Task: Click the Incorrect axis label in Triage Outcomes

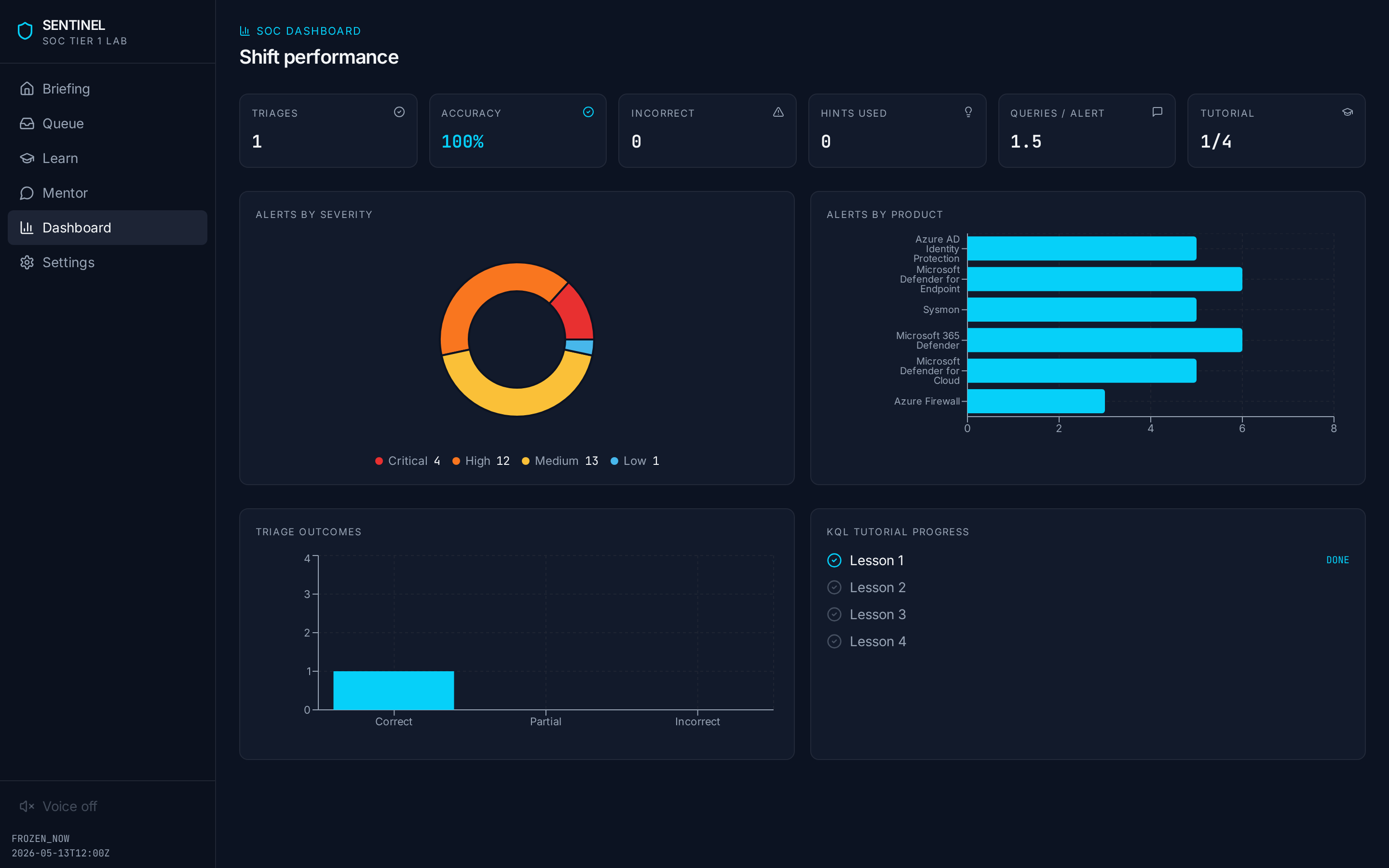Action: [697, 721]
